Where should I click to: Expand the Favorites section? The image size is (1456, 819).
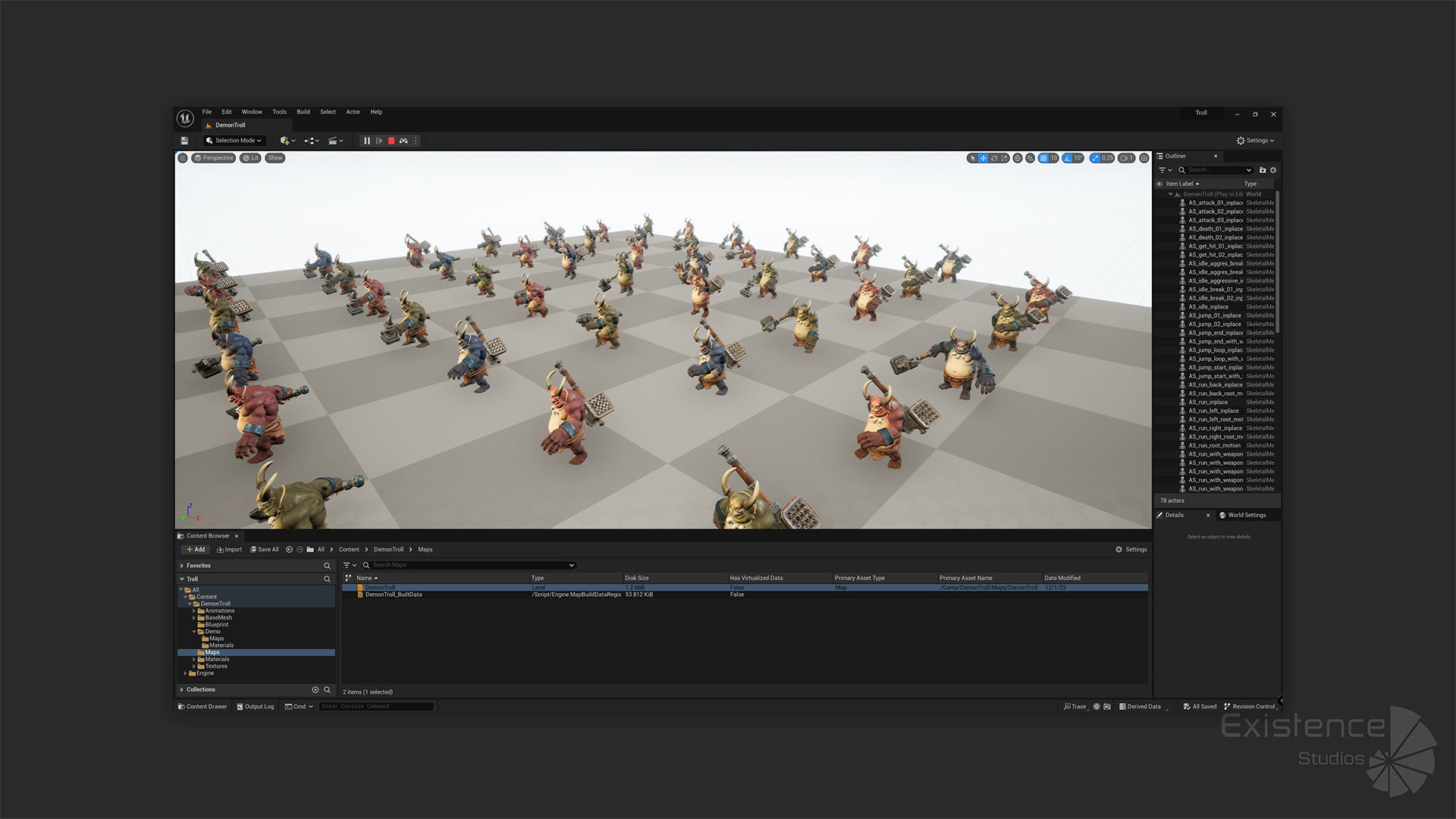pyautogui.click(x=182, y=566)
